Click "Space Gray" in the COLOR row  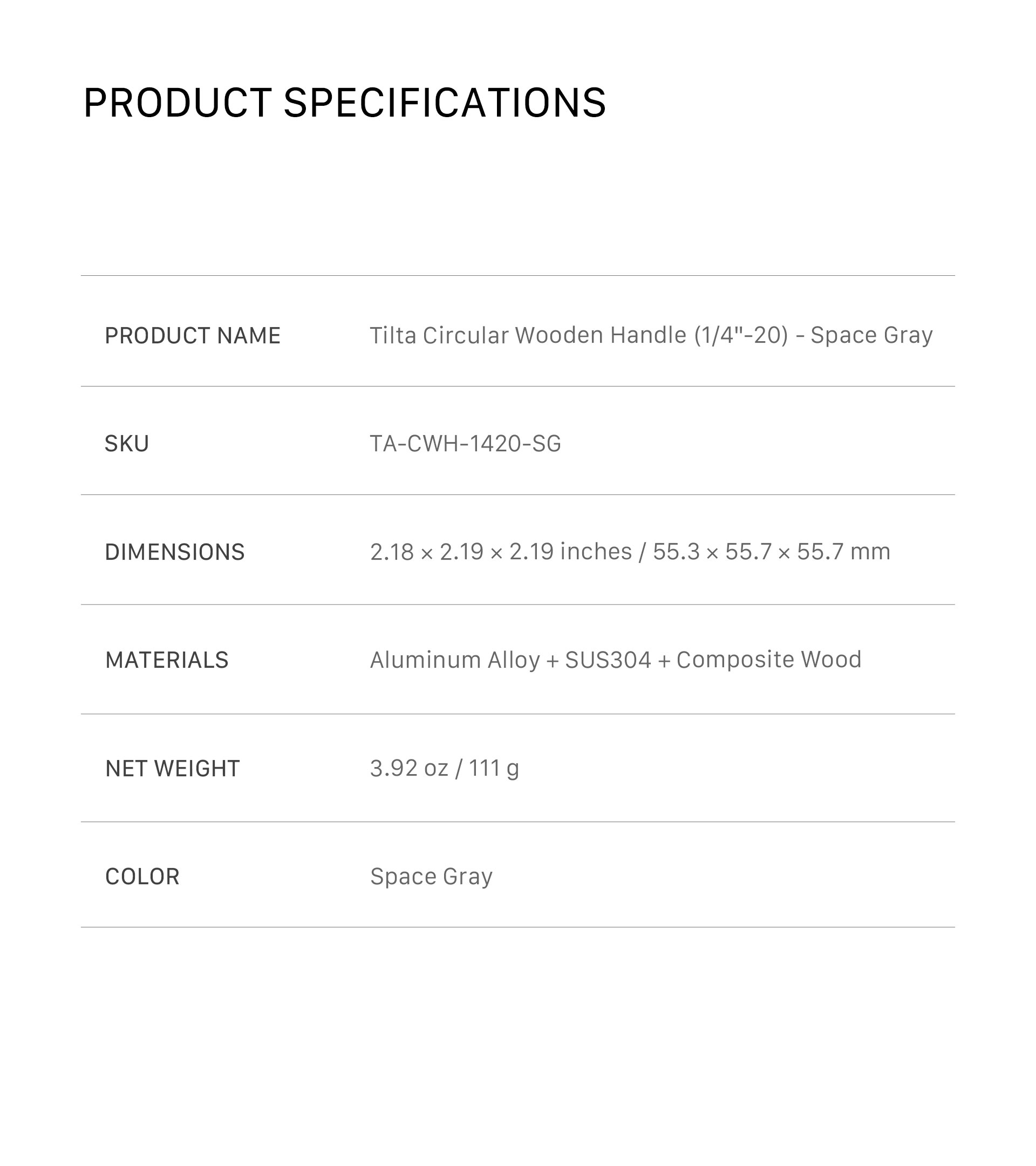pos(431,877)
